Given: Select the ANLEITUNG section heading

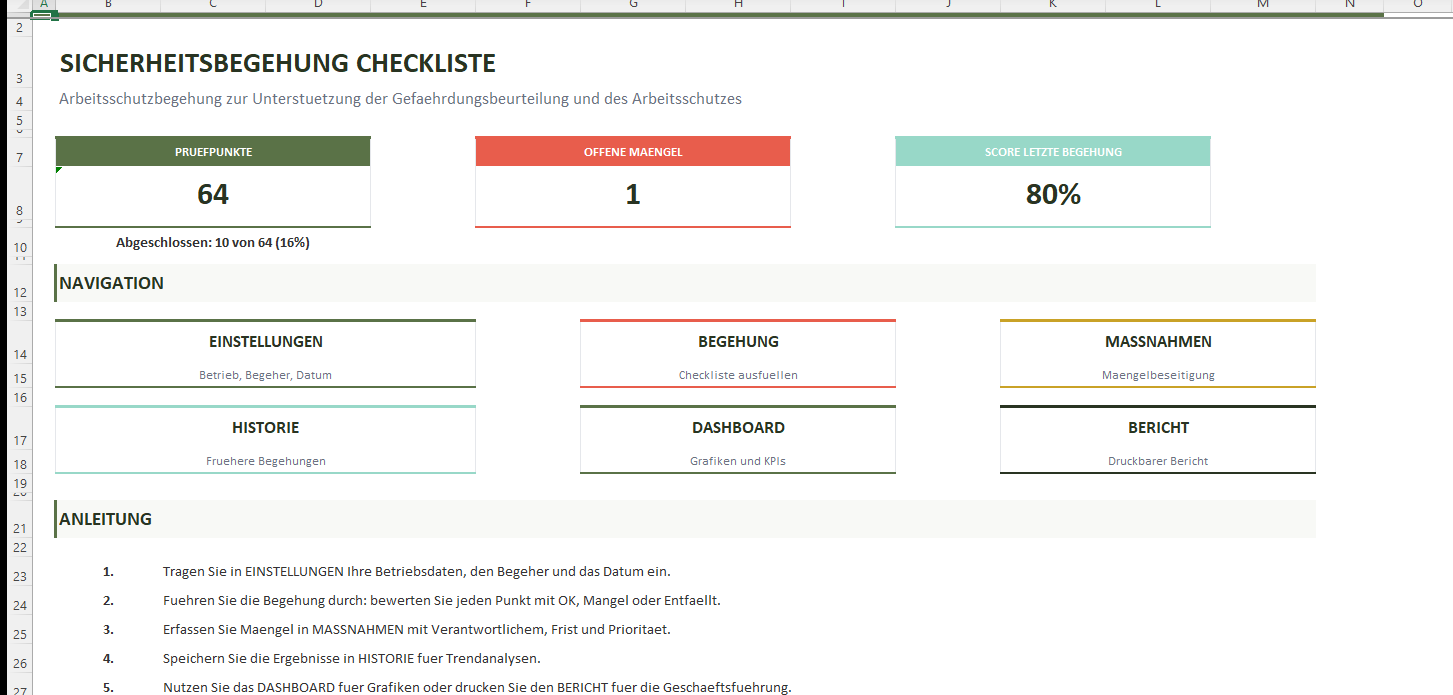Looking at the screenshot, I should [106, 519].
